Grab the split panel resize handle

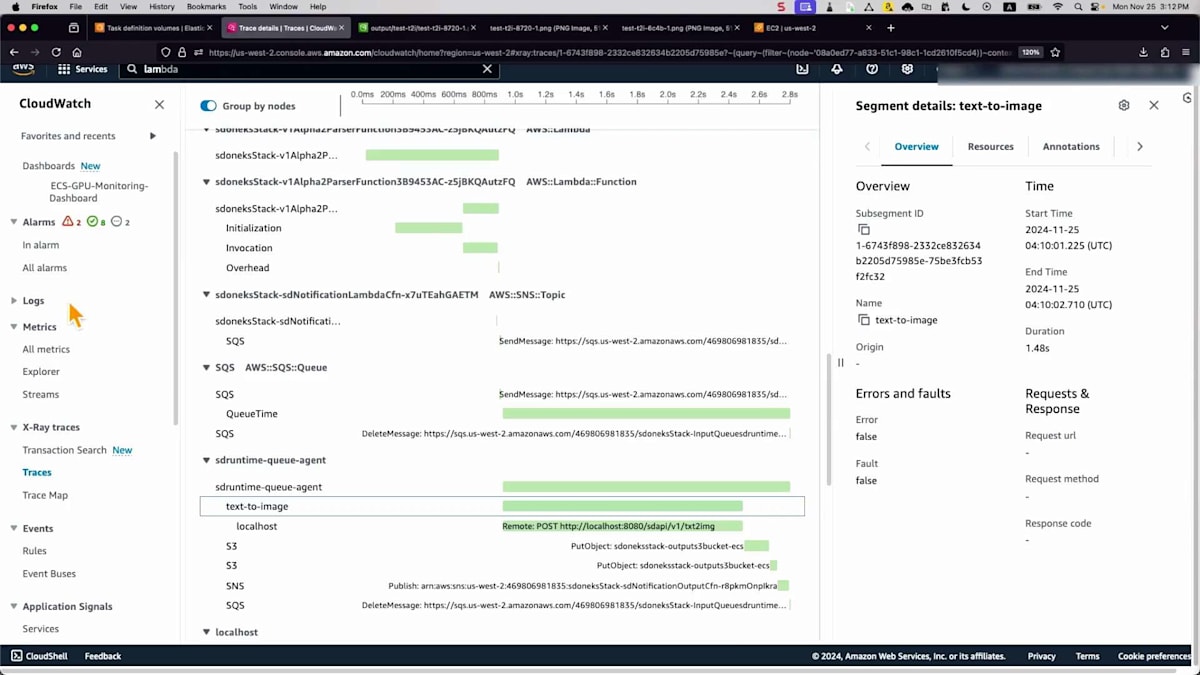[840, 363]
